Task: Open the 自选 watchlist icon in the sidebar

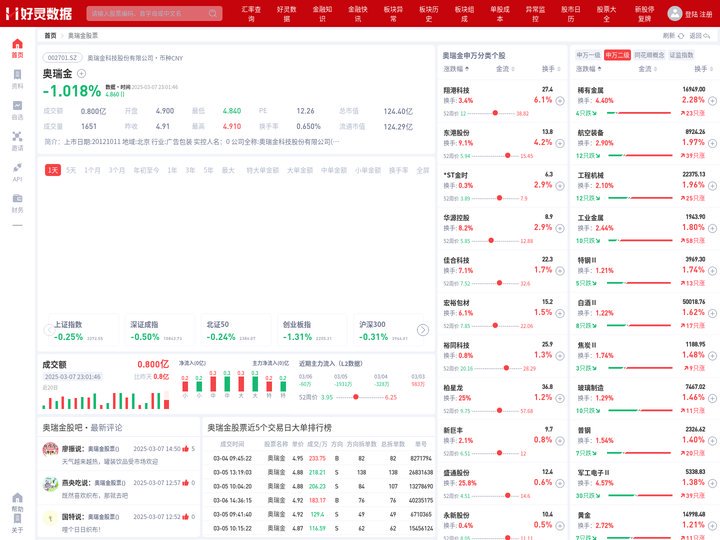Action: 17,106
